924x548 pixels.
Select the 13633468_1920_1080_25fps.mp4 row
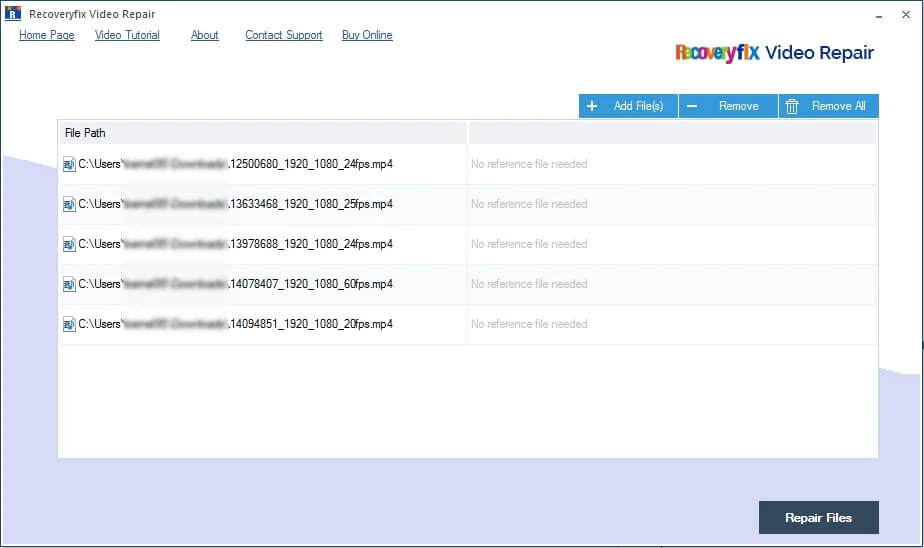click(468, 204)
